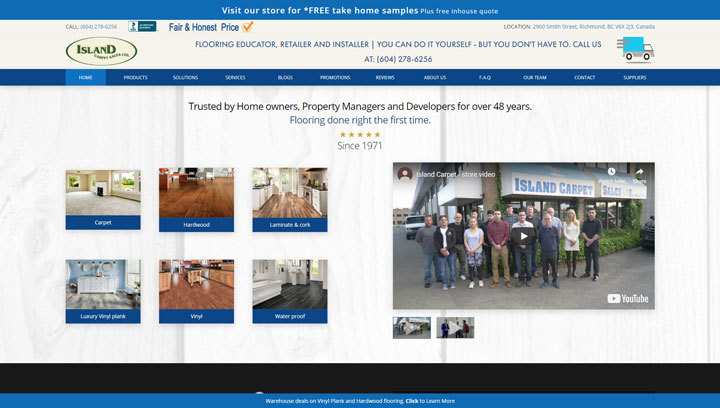This screenshot has height=408, width=720.
Task: Click the video channel avatar icon
Action: click(x=405, y=173)
